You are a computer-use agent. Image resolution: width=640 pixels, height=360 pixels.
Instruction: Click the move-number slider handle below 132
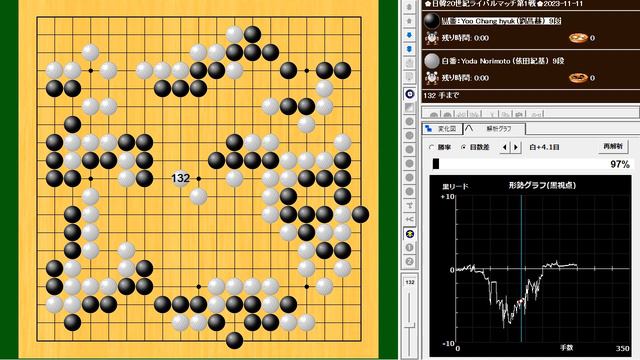(x=409, y=326)
